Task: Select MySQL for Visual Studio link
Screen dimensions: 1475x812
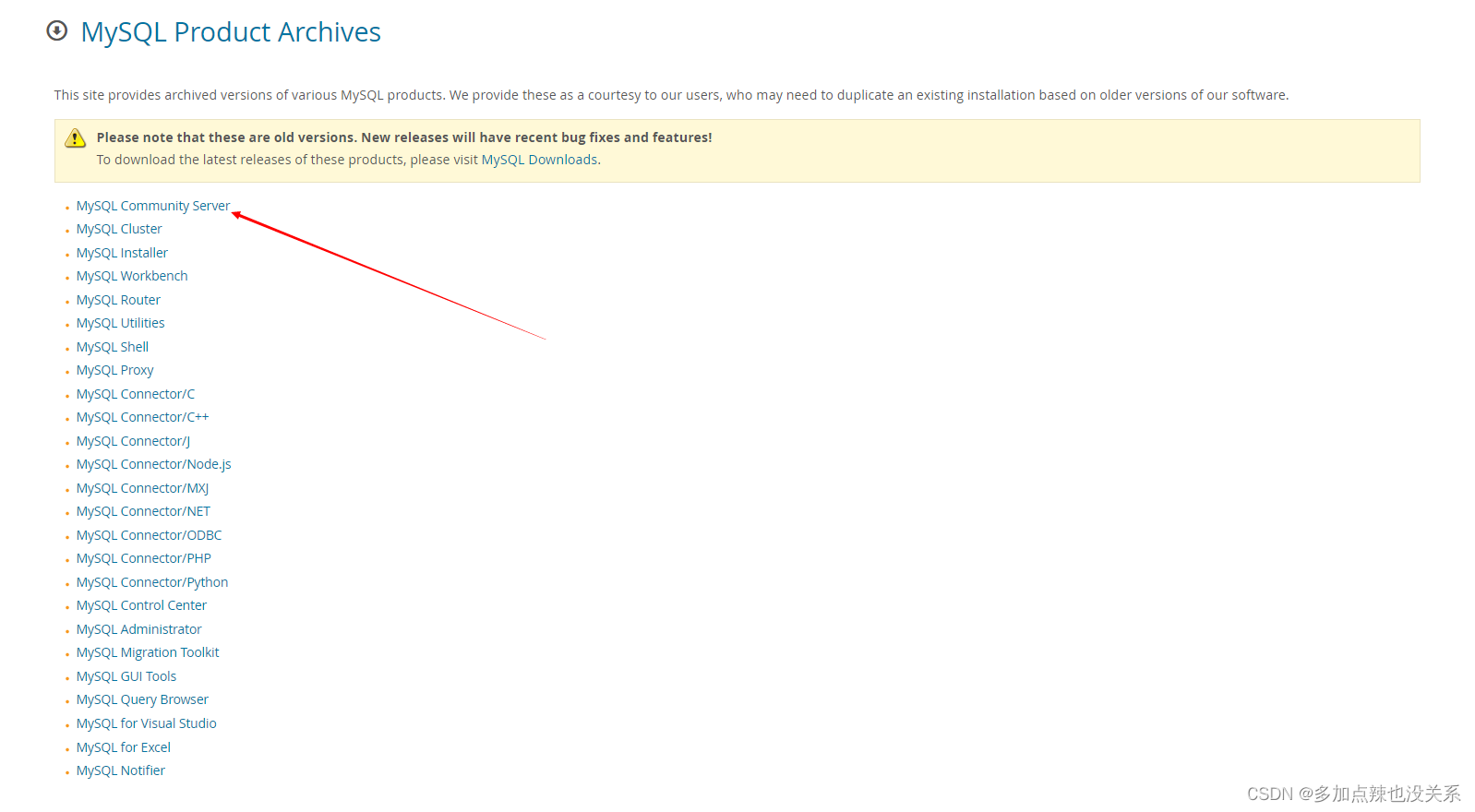Action: click(x=147, y=723)
